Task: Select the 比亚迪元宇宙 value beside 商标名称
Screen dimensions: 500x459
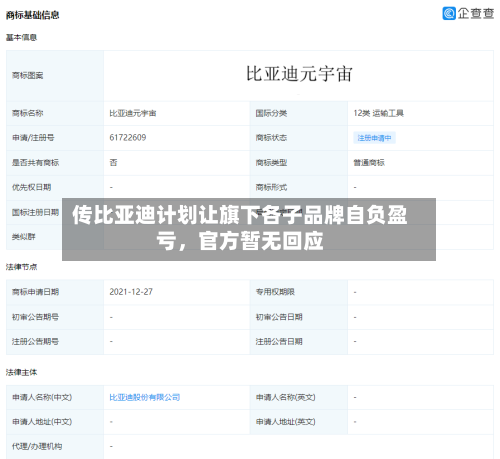Action: (133, 113)
